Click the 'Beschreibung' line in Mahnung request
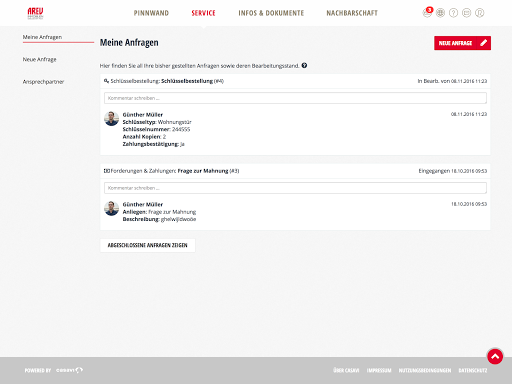The width and height of the screenshot is (512, 384). pyautogui.click(x=159, y=219)
